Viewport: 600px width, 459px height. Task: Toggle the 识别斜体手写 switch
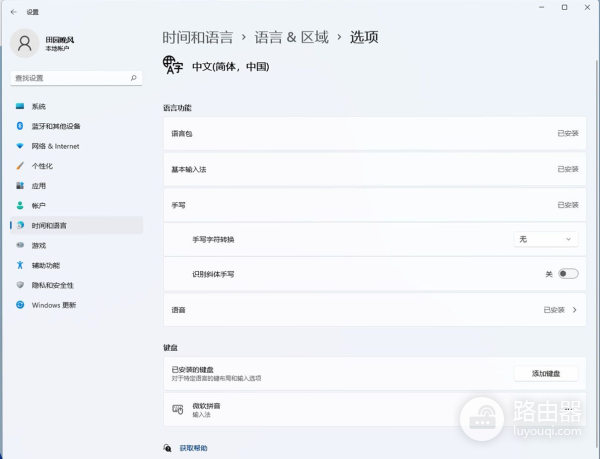tap(568, 274)
